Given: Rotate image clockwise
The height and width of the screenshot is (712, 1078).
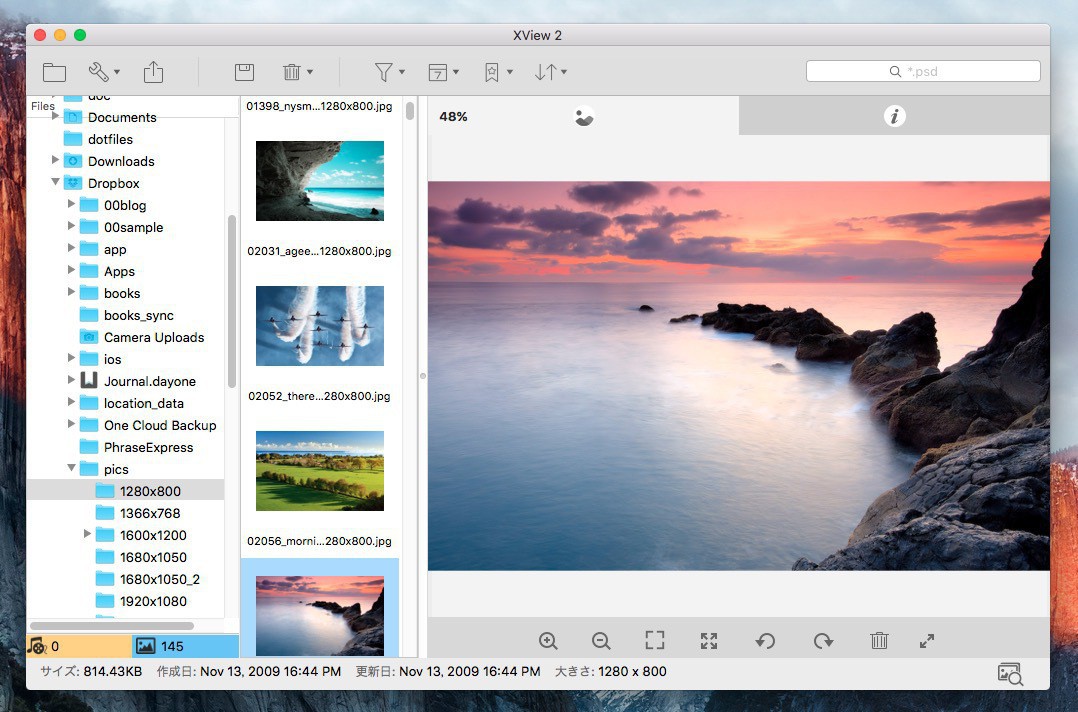Looking at the screenshot, I should click(823, 641).
